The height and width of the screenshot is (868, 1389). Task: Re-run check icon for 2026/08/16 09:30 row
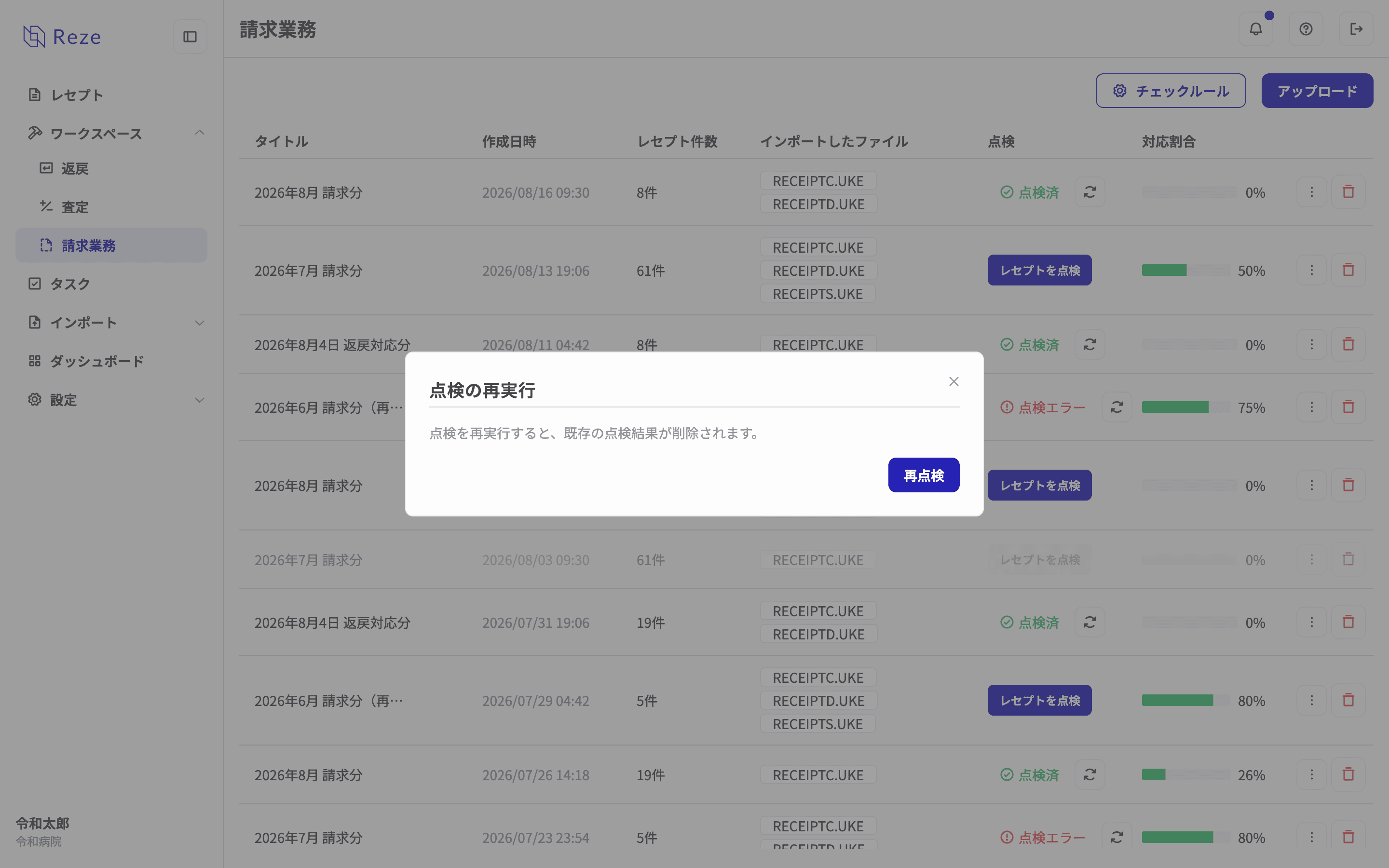tap(1089, 192)
